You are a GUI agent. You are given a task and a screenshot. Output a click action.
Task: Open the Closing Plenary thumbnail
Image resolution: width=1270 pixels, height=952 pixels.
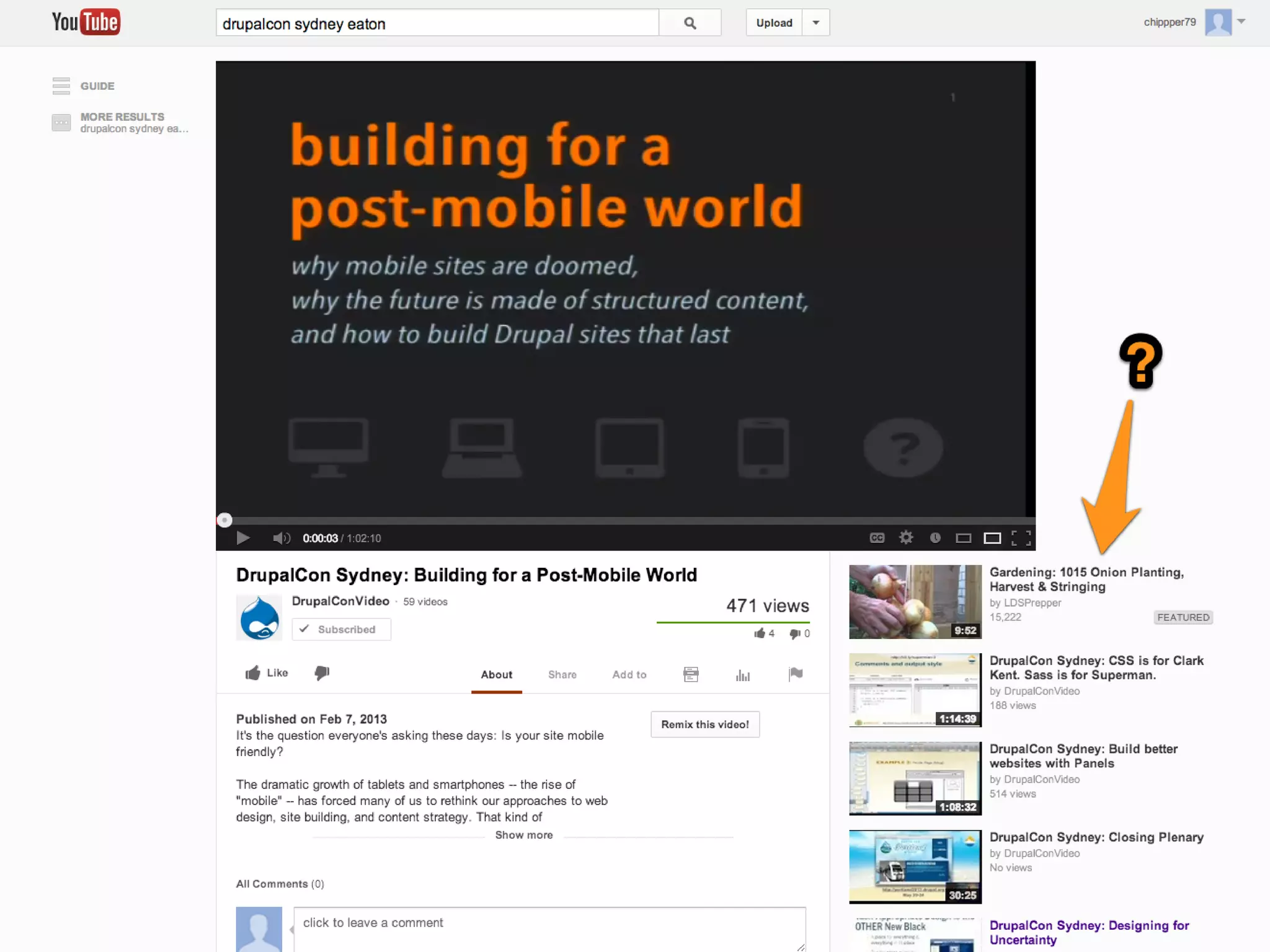click(x=915, y=866)
